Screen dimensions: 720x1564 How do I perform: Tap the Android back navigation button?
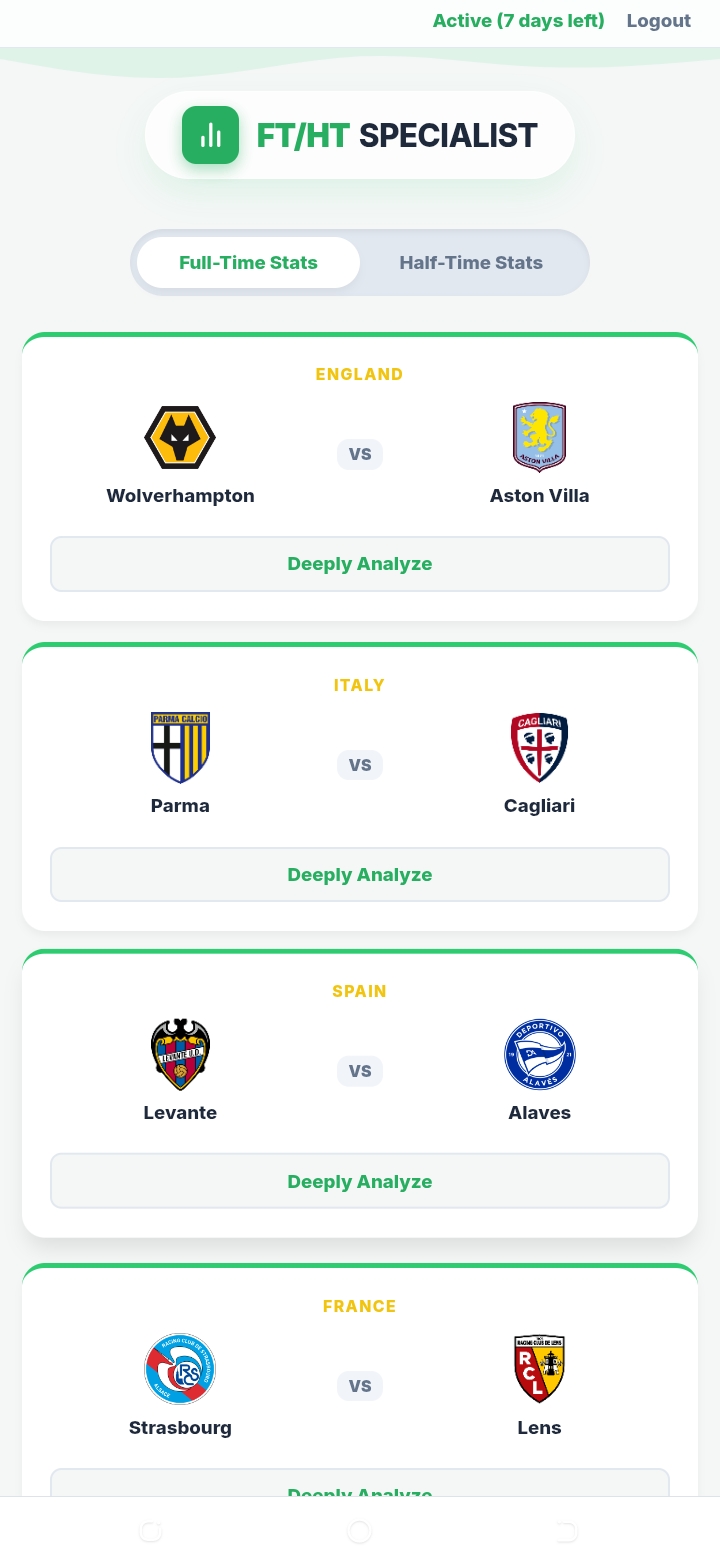click(x=566, y=1531)
